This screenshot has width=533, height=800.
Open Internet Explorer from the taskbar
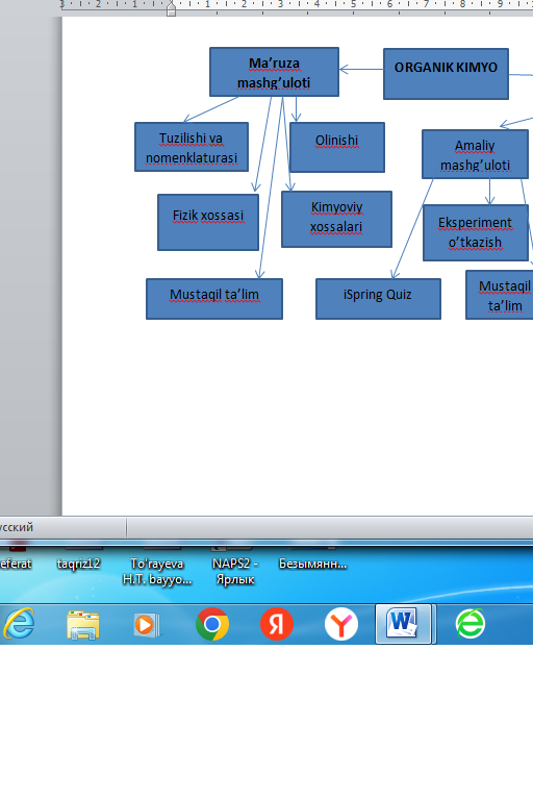point(18,623)
